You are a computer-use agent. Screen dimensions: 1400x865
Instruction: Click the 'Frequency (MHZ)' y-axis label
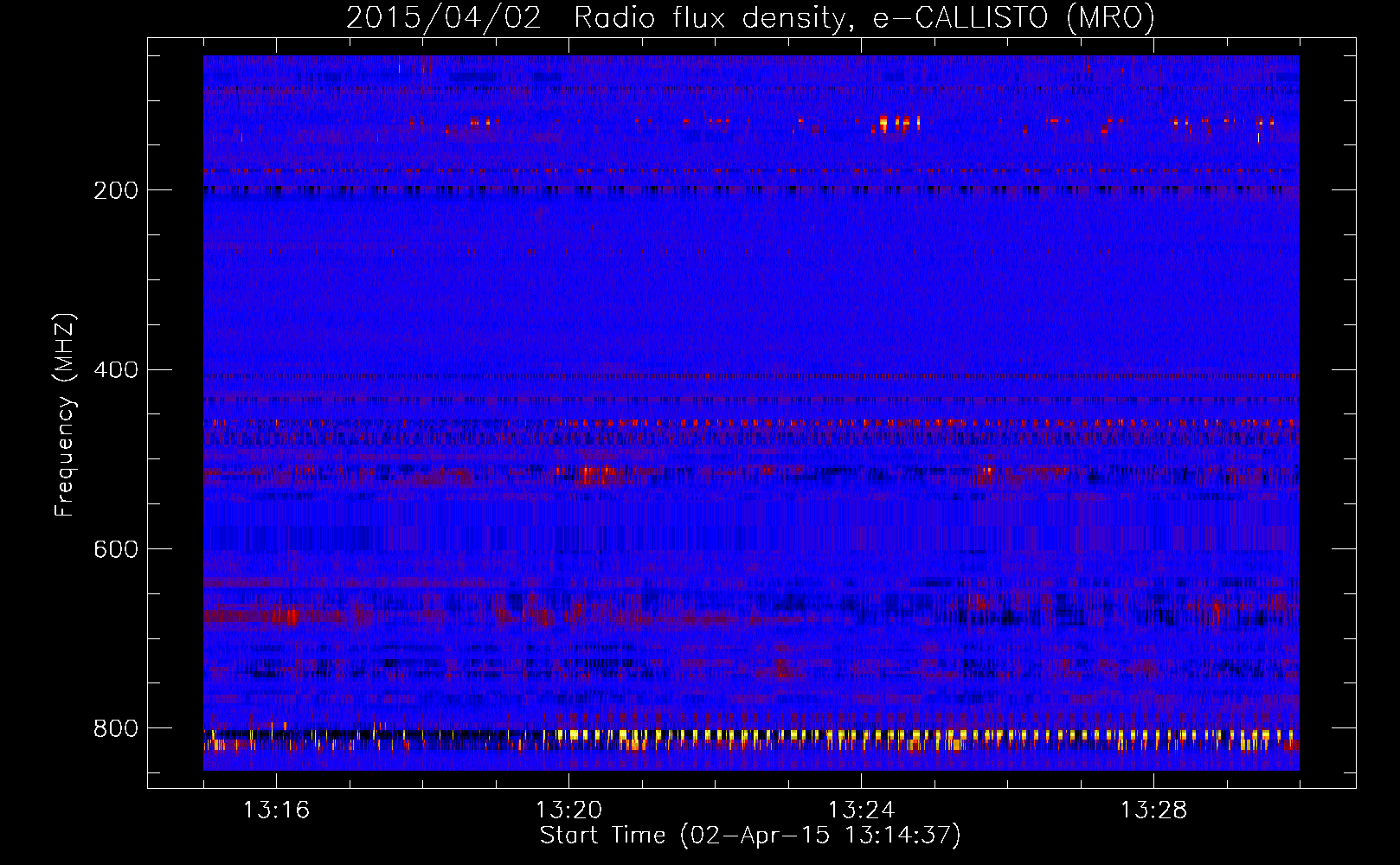pyautogui.click(x=65, y=414)
